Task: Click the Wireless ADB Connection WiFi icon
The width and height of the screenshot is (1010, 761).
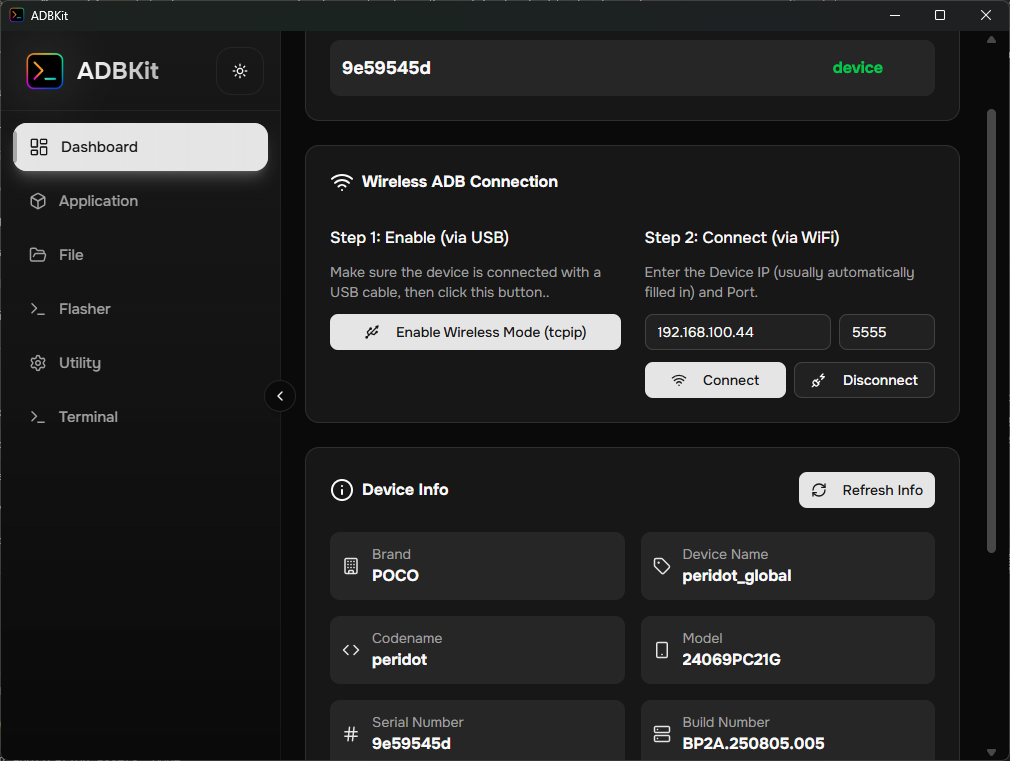Action: [342, 182]
